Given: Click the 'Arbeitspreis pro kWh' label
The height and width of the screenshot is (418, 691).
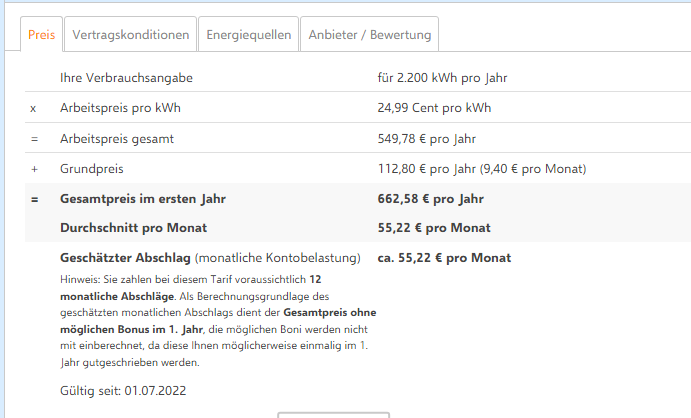Looking at the screenshot, I should point(120,108).
